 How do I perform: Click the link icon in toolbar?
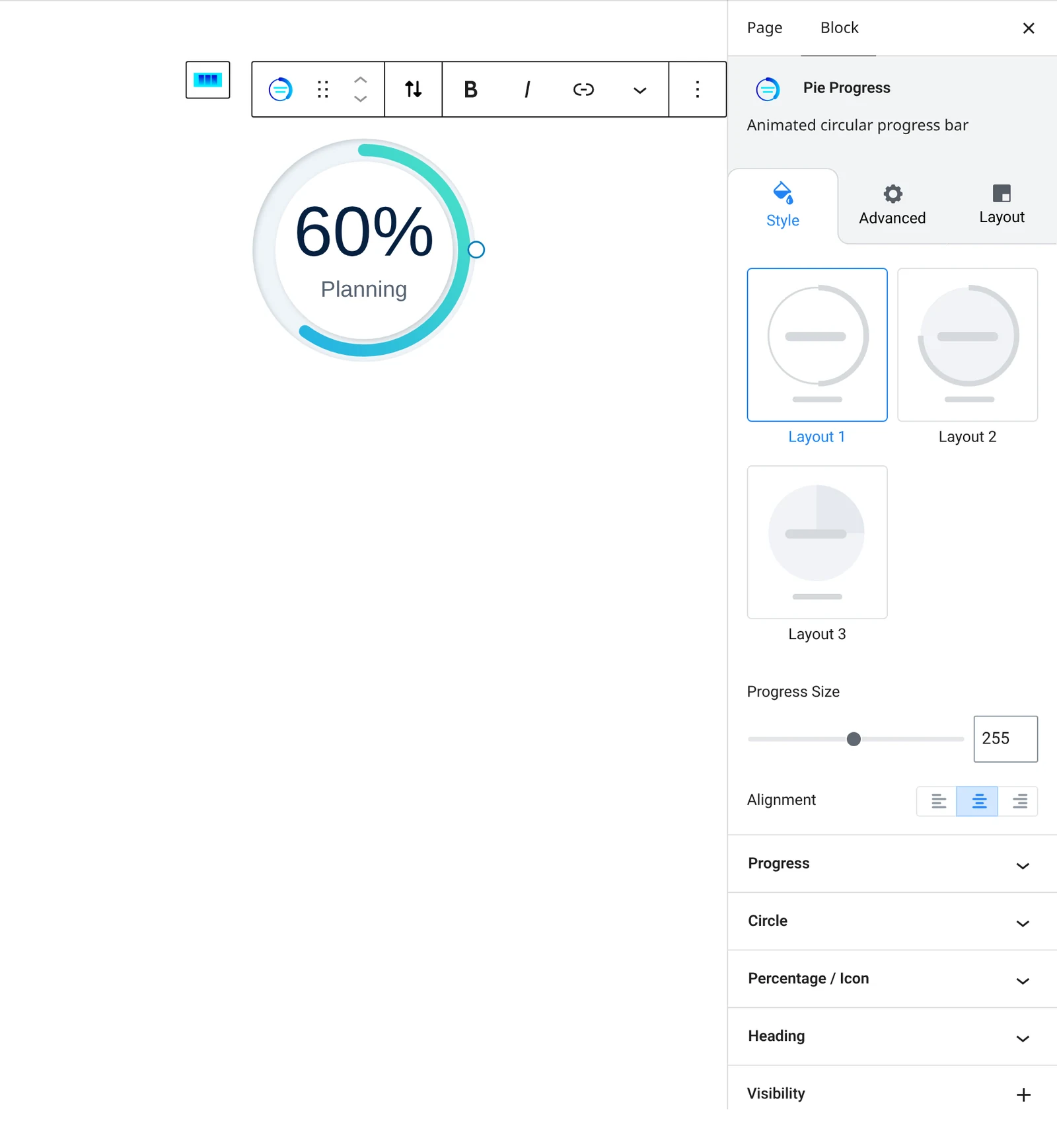pos(583,89)
